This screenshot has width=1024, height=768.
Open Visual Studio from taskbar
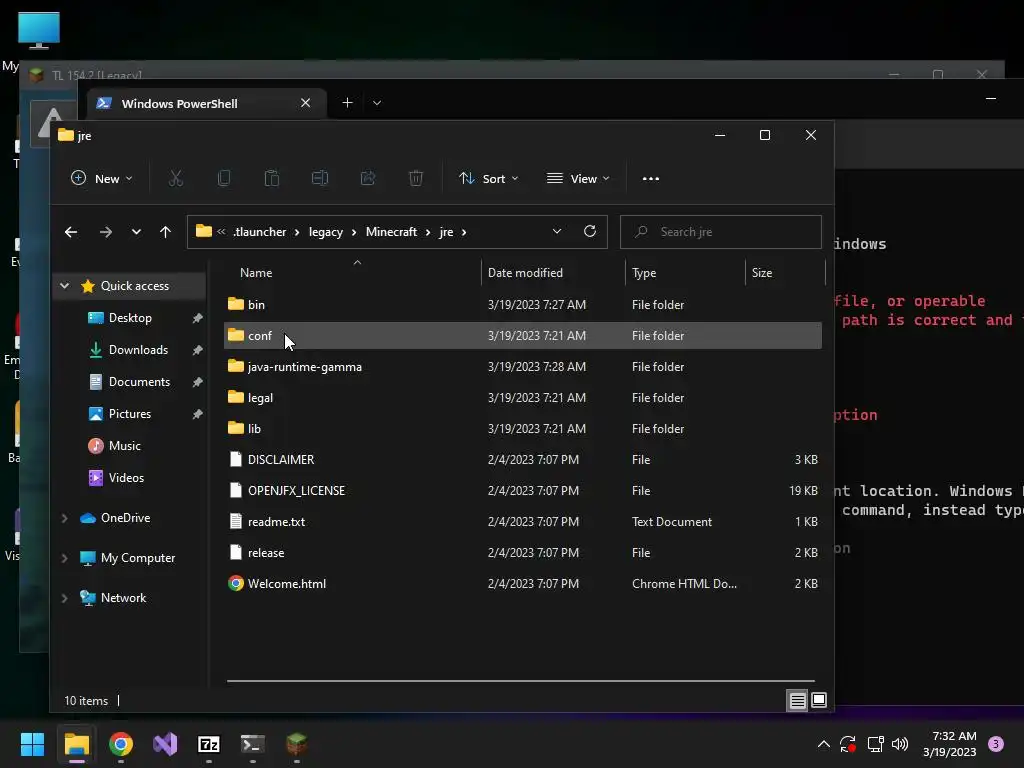165,744
